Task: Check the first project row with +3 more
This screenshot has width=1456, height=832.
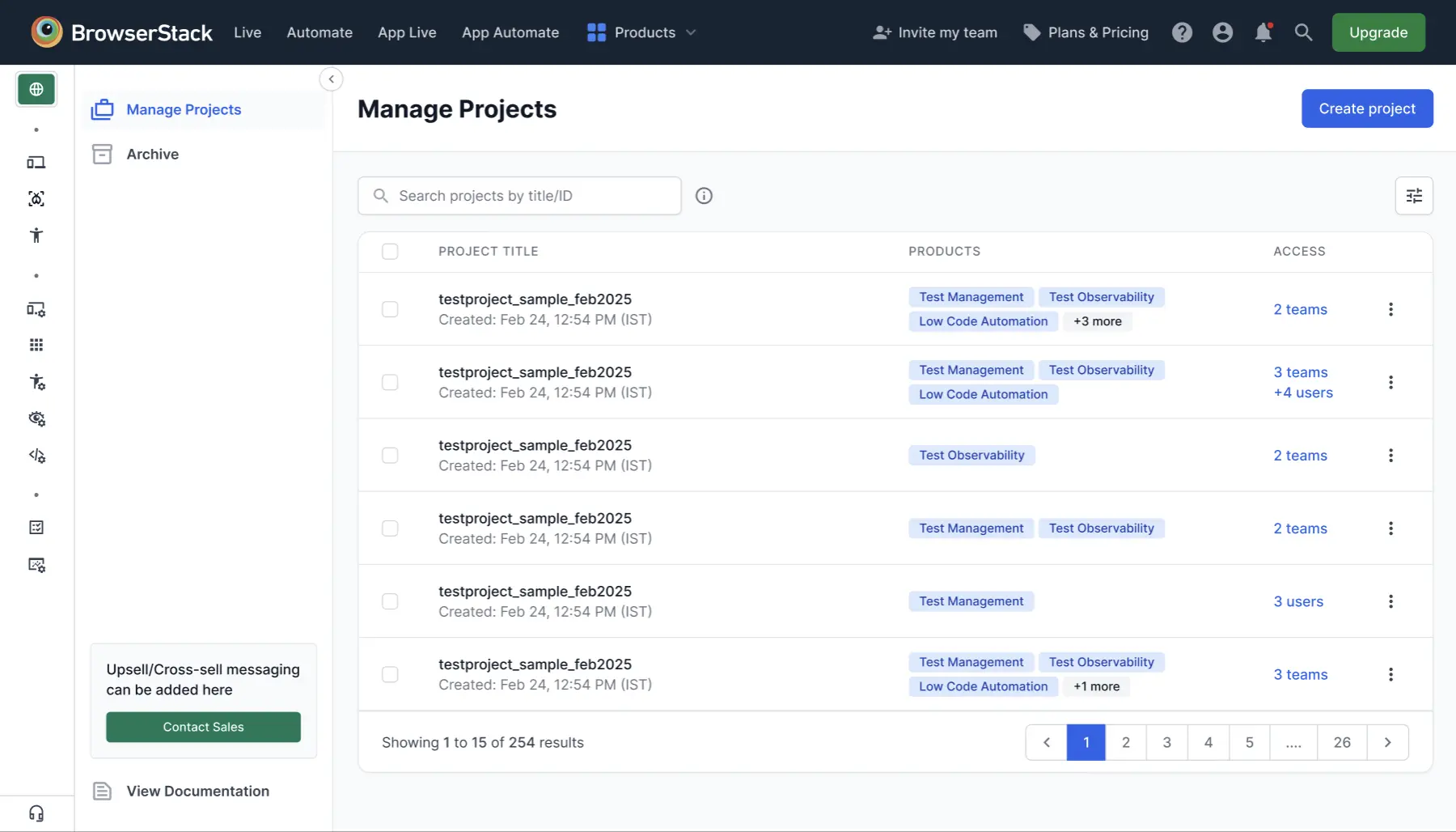Action: tap(390, 309)
